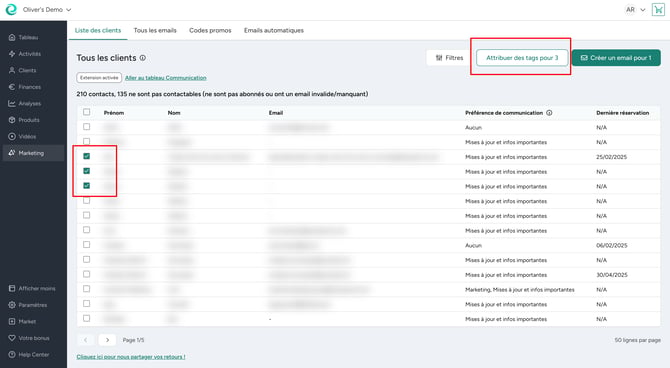This screenshot has width=670, height=368.
Task: Open Tableau from the sidebar
Action: point(28,38)
